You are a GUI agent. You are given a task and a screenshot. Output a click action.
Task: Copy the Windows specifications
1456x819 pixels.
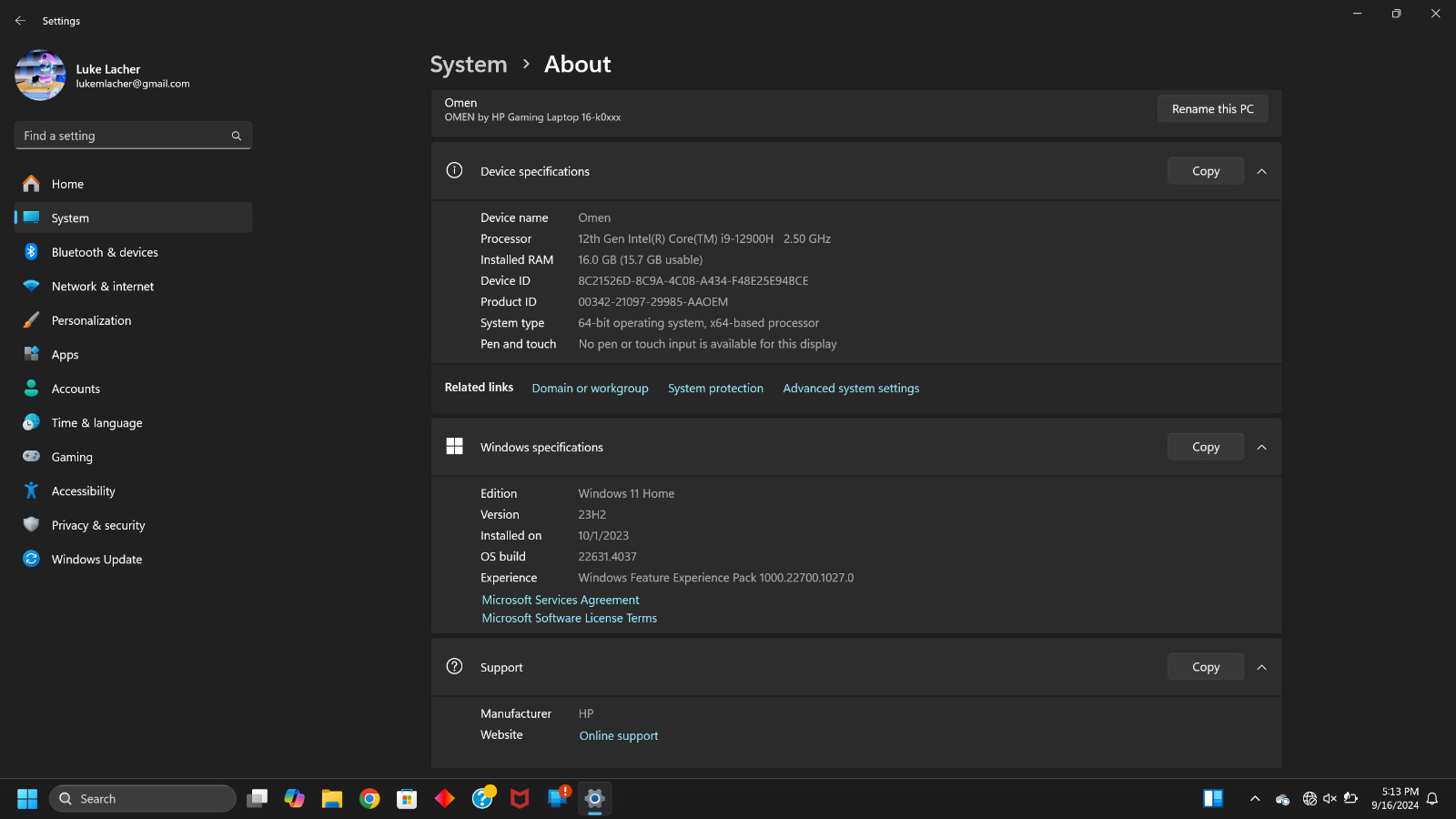[1206, 447]
